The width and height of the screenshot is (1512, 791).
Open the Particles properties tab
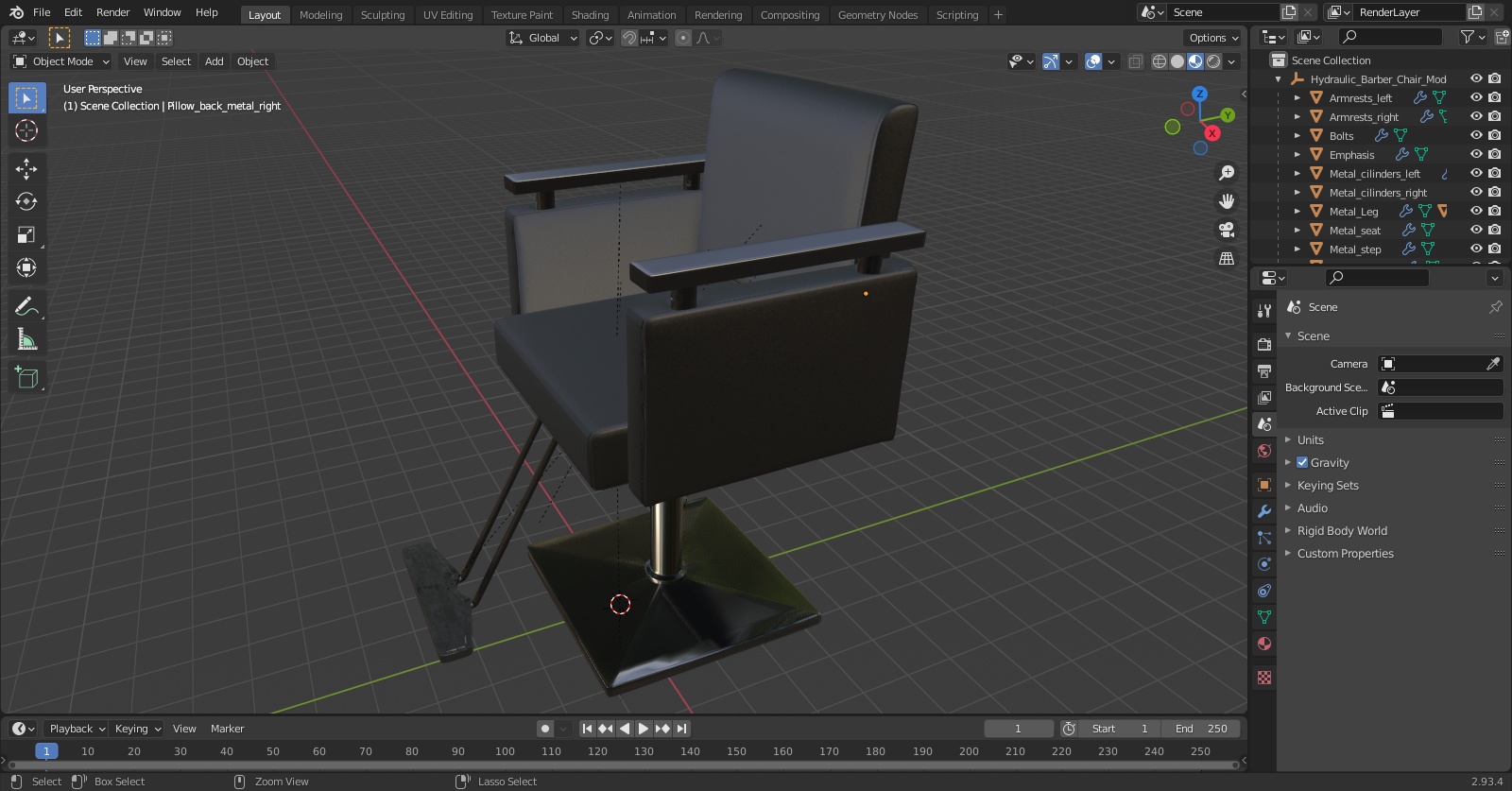(1264, 538)
